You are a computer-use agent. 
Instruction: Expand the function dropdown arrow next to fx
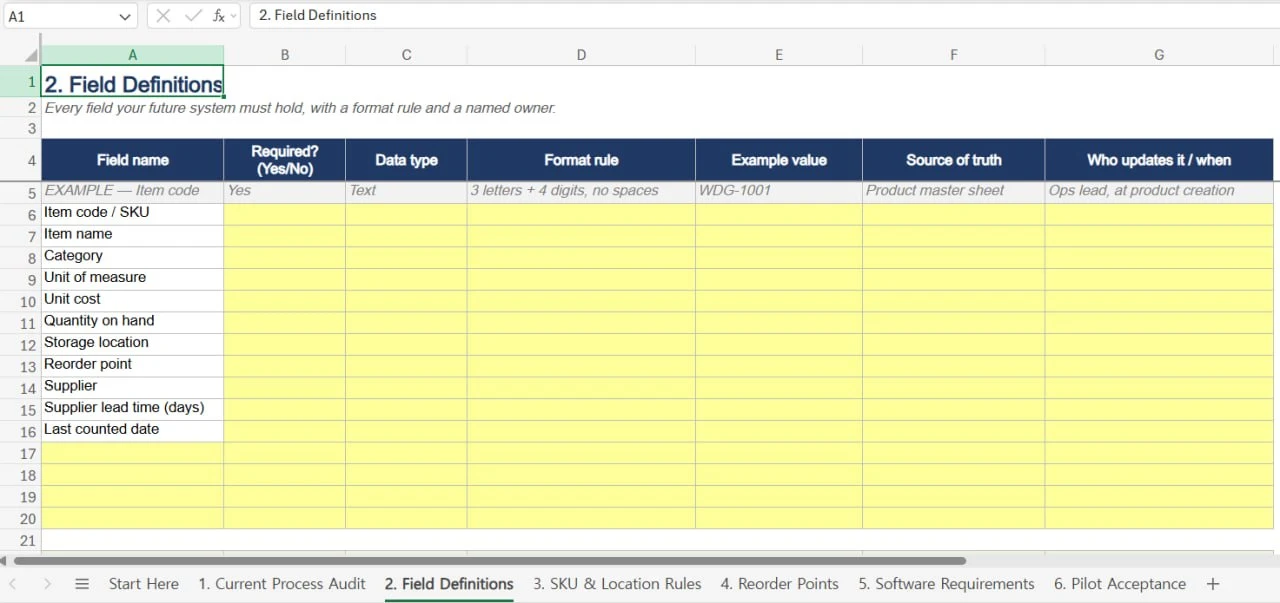point(234,16)
